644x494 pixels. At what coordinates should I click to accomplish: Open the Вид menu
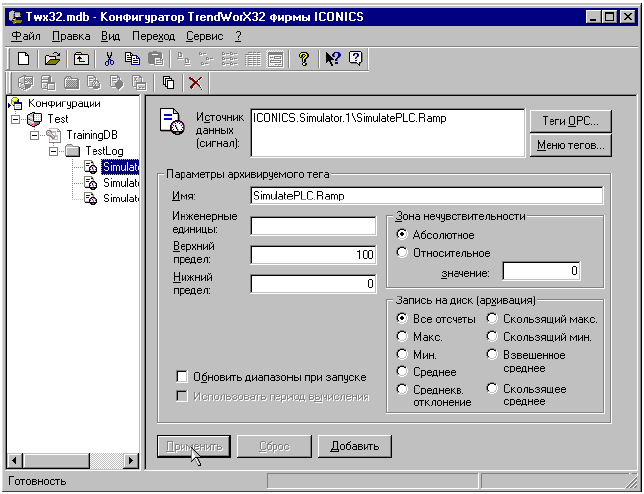click(x=110, y=36)
